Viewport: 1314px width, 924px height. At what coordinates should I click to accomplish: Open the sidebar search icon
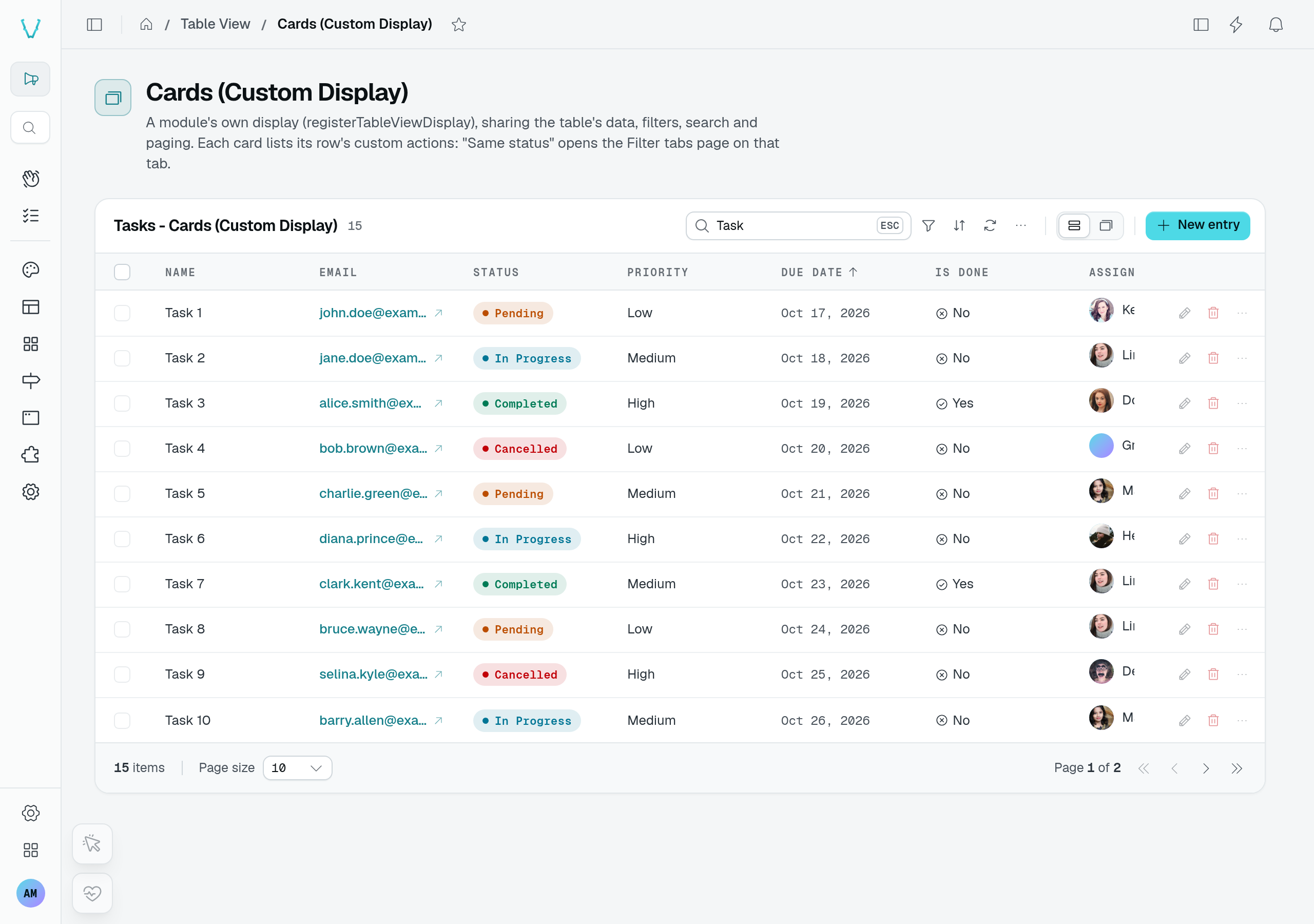coord(30,128)
